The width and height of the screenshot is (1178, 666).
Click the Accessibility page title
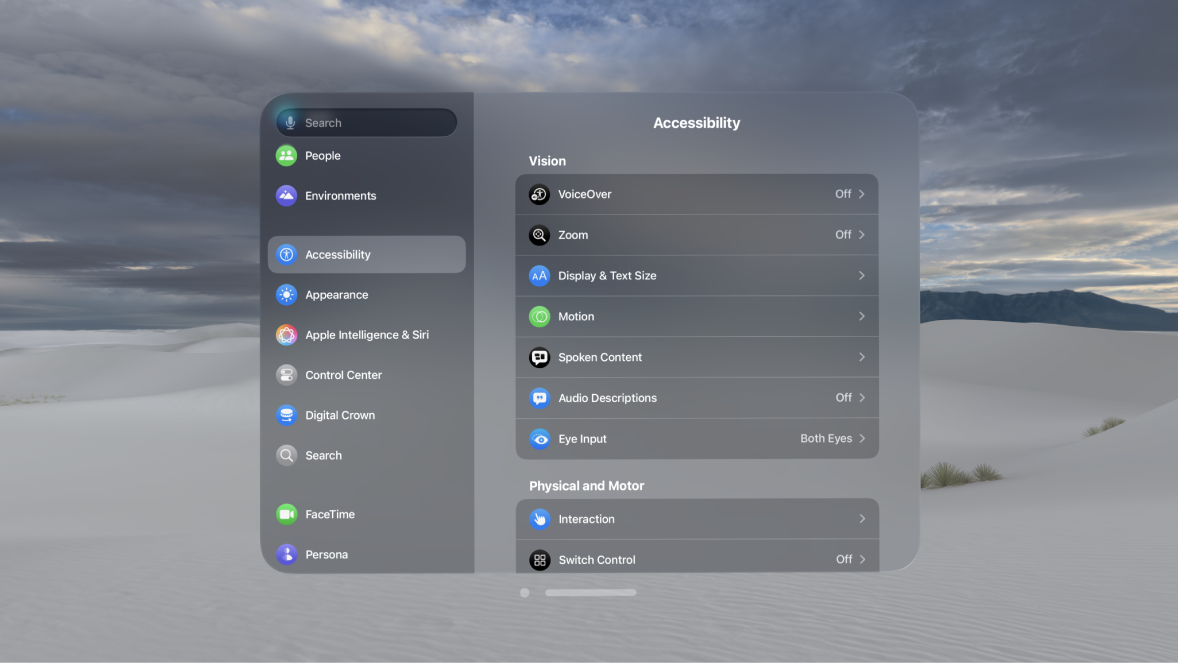click(x=696, y=123)
